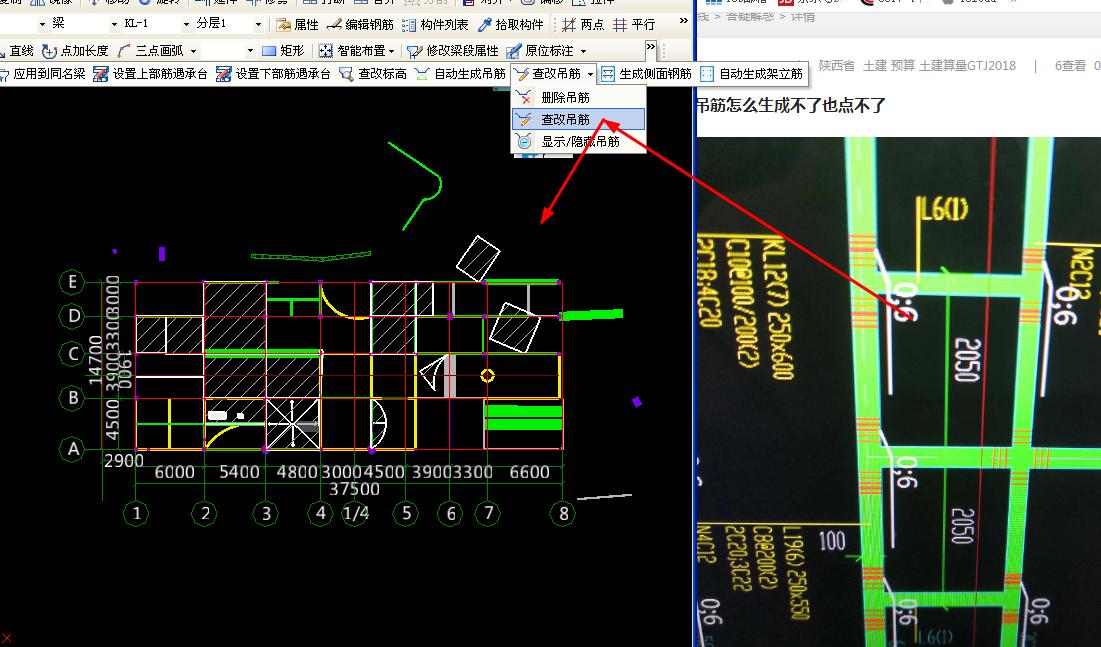The width and height of the screenshot is (1101, 647).
Task: Open the 属性 properties tool
Action: coord(298,25)
